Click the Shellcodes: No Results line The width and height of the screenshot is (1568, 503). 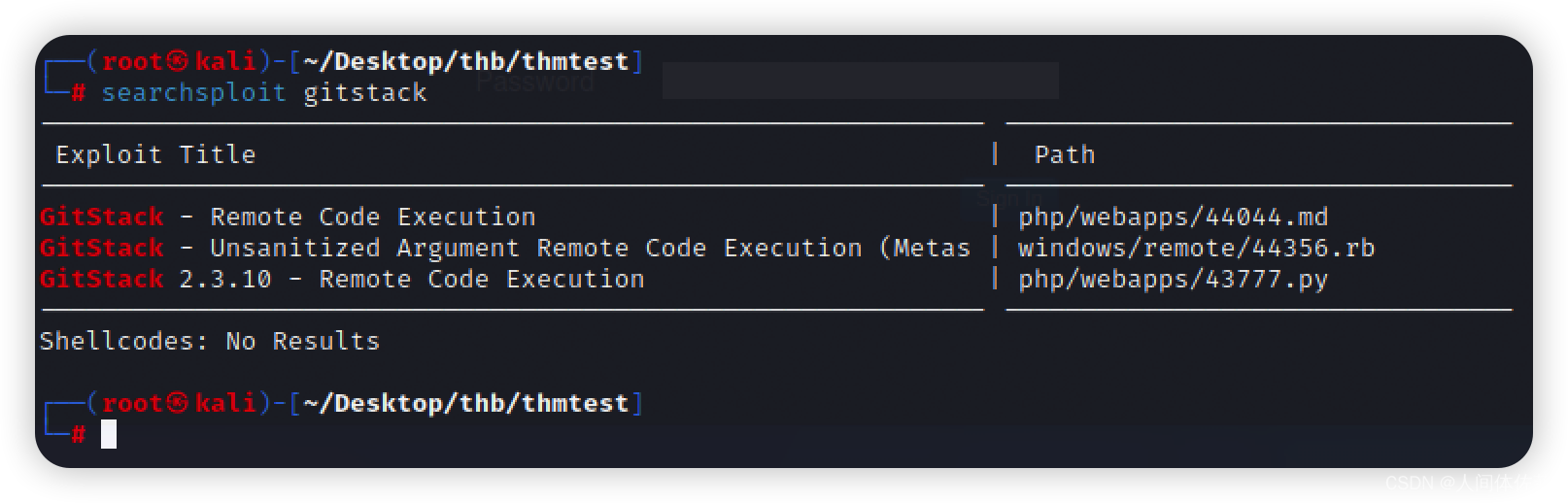(210, 341)
